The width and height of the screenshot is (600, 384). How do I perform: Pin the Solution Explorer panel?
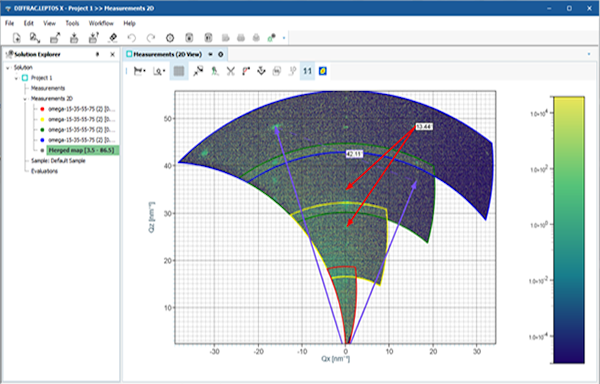[98, 54]
